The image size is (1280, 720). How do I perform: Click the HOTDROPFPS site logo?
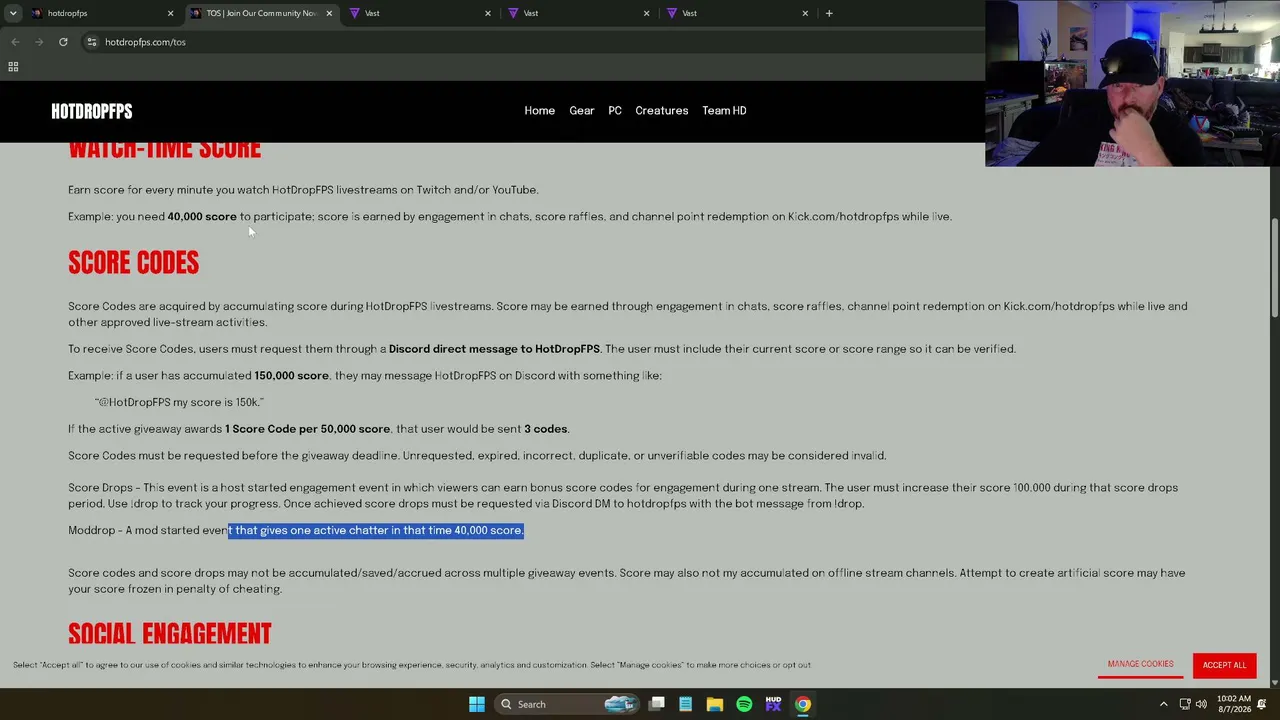[x=92, y=111]
